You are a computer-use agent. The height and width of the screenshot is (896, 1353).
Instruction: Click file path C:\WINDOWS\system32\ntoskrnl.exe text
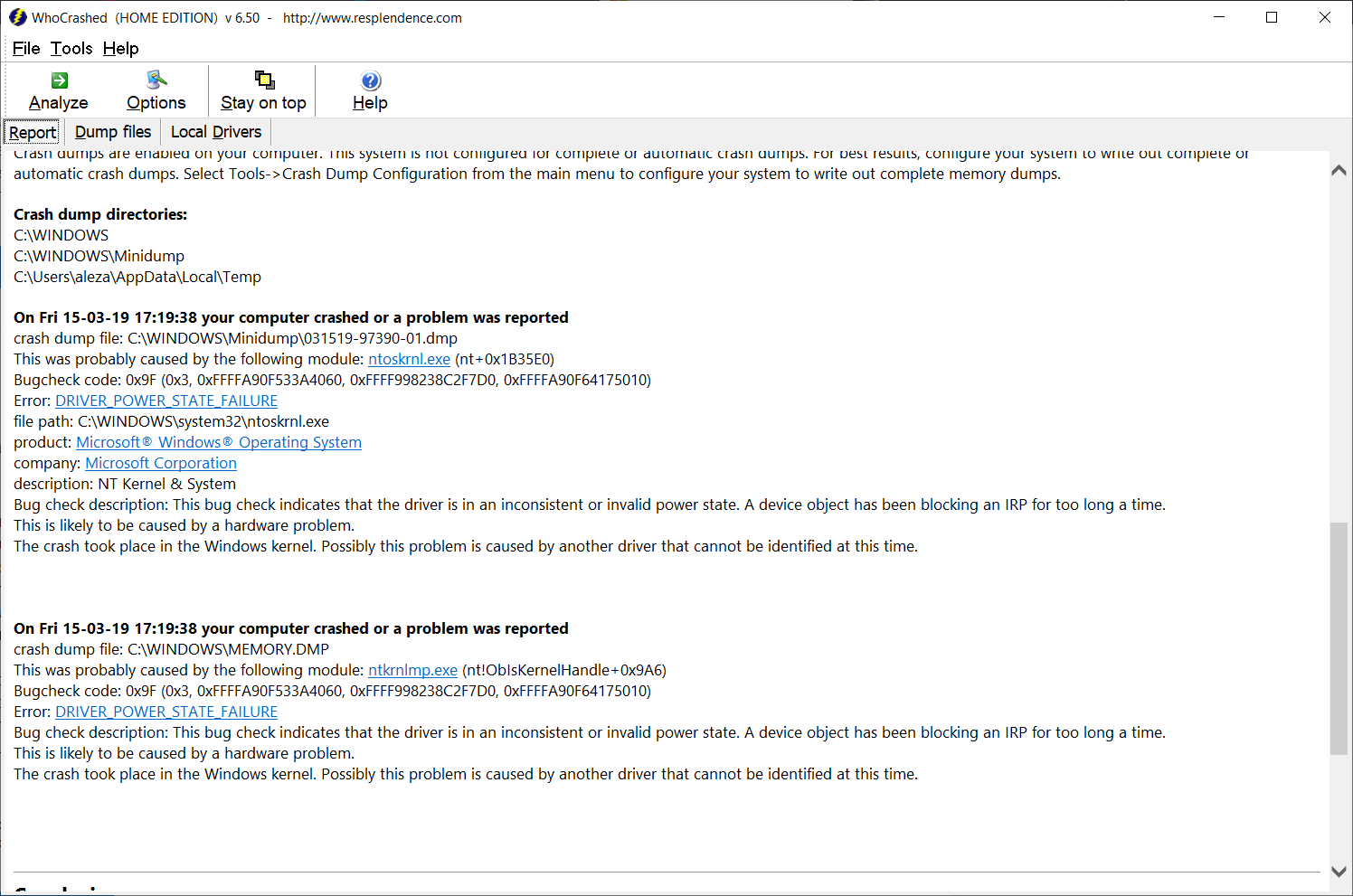(171, 421)
